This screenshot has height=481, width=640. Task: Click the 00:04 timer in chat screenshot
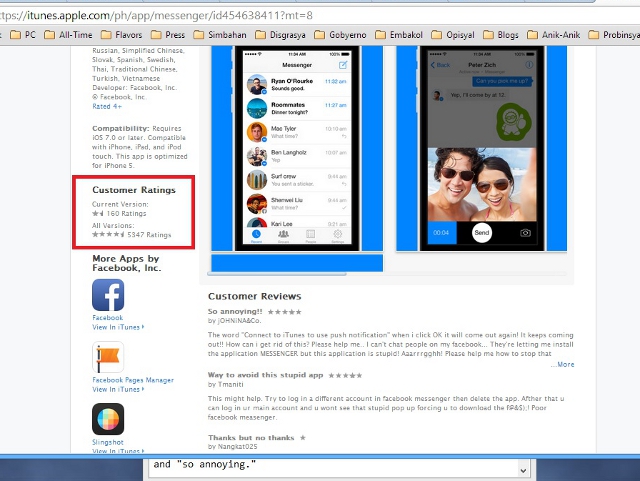[441, 233]
